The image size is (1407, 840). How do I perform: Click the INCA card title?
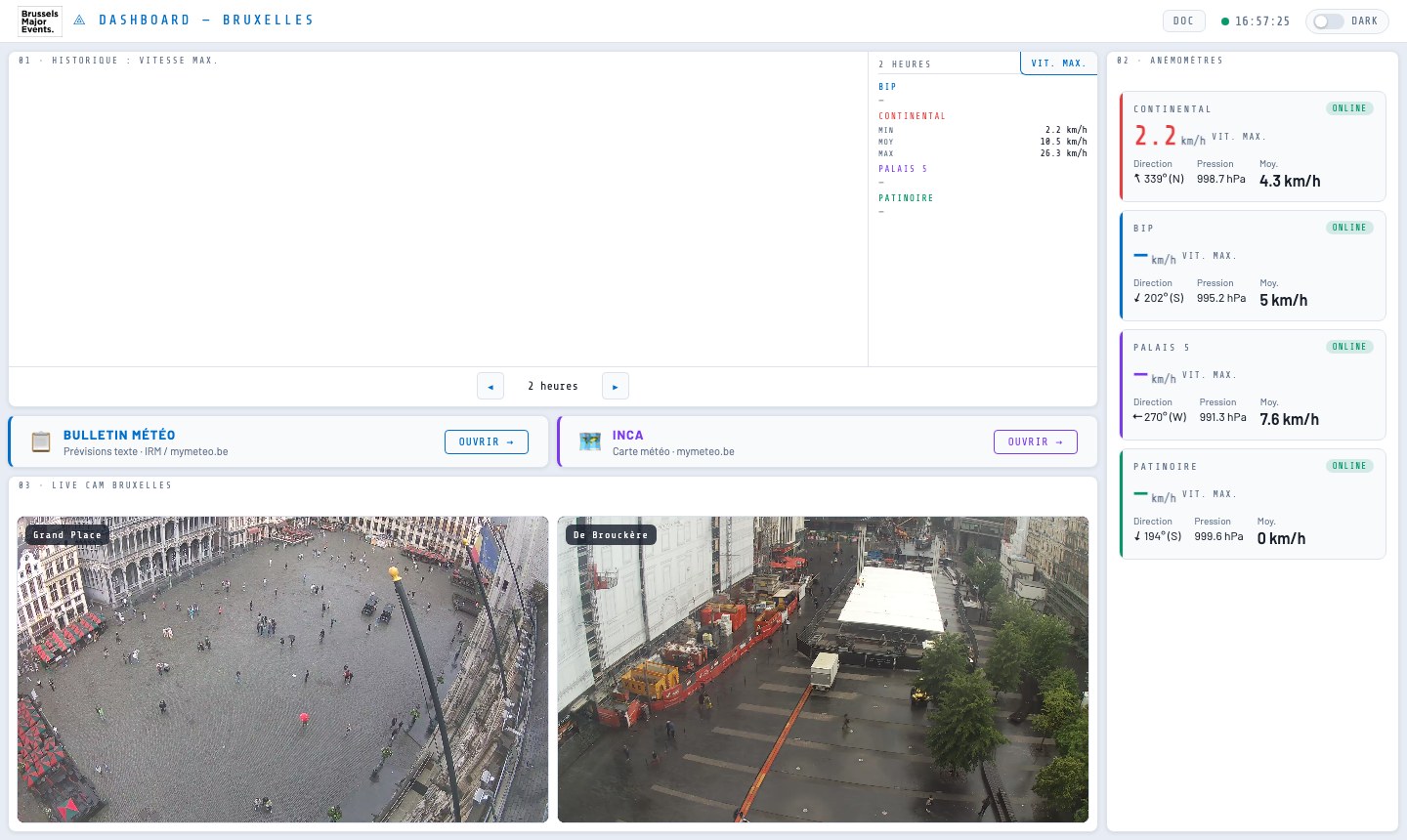point(627,436)
